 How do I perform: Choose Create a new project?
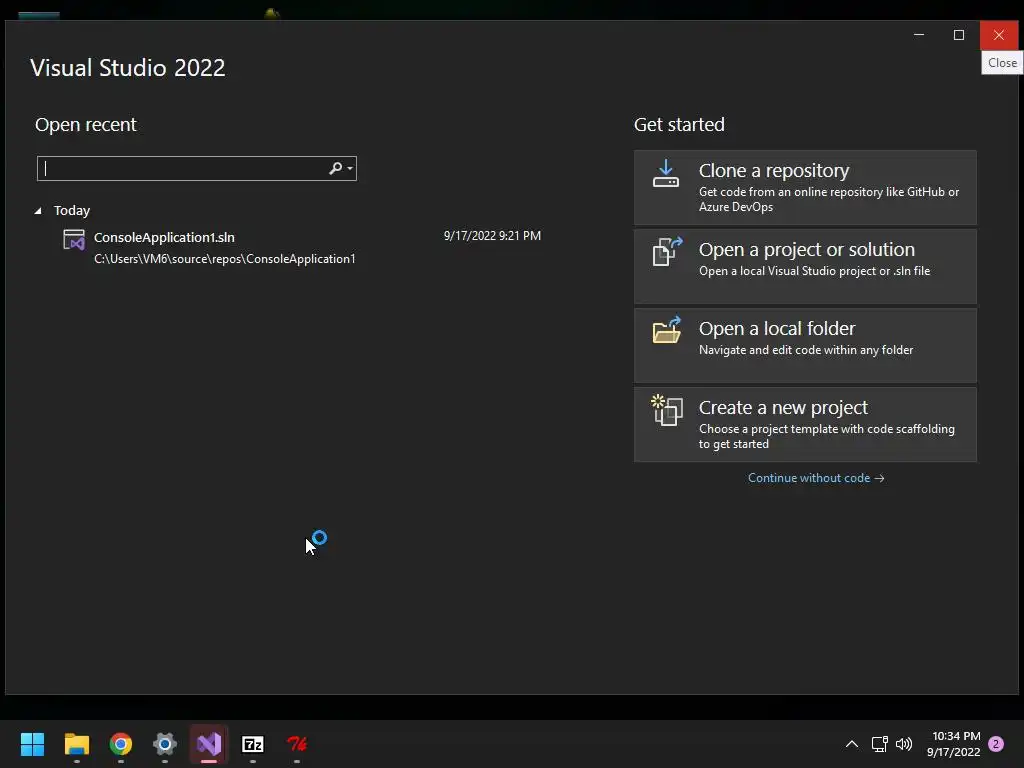[x=805, y=424]
